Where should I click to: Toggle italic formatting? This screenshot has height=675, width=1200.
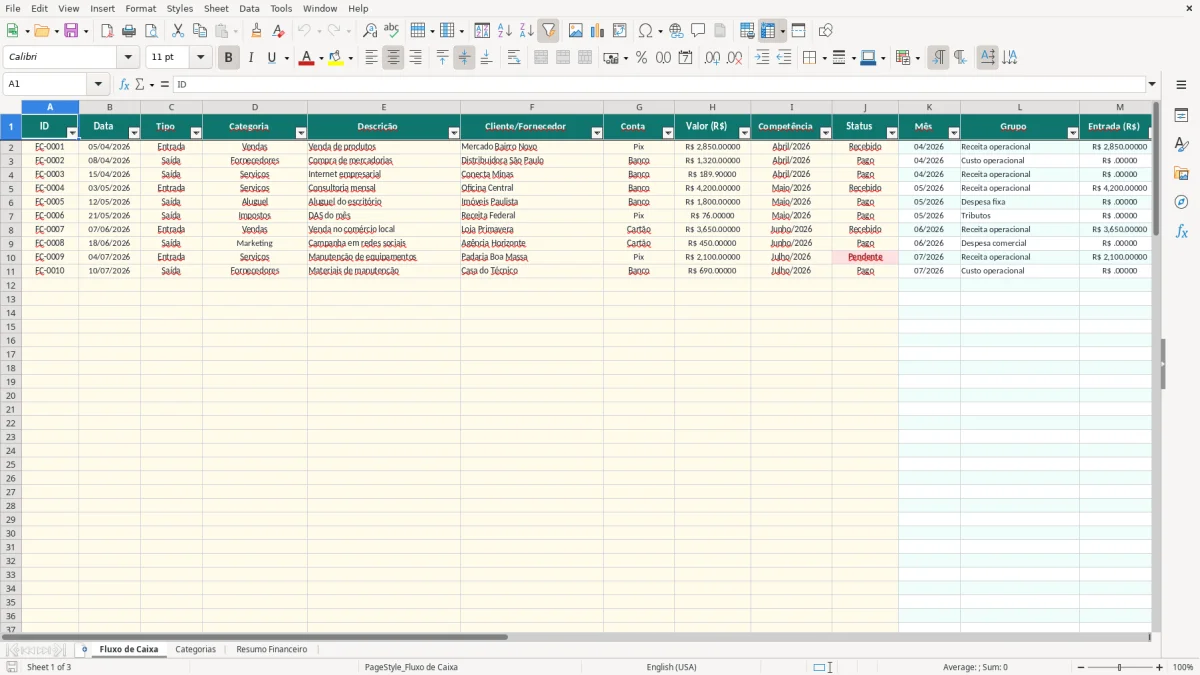click(x=250, y=58)
